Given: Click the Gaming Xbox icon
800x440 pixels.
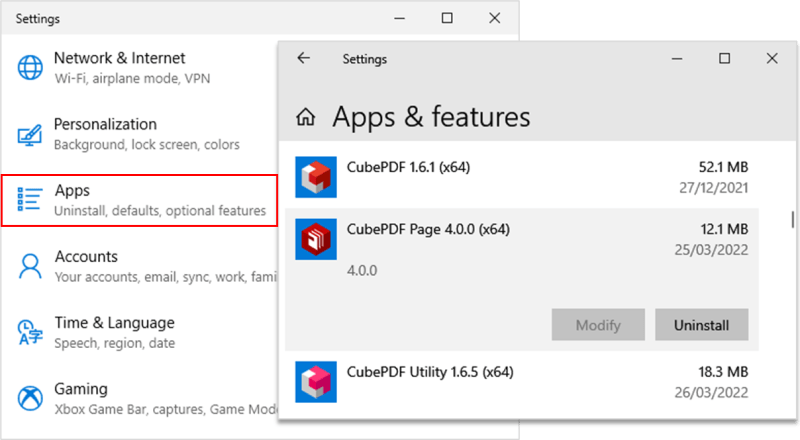Looking at the screenshot, I should coord(30,398).
